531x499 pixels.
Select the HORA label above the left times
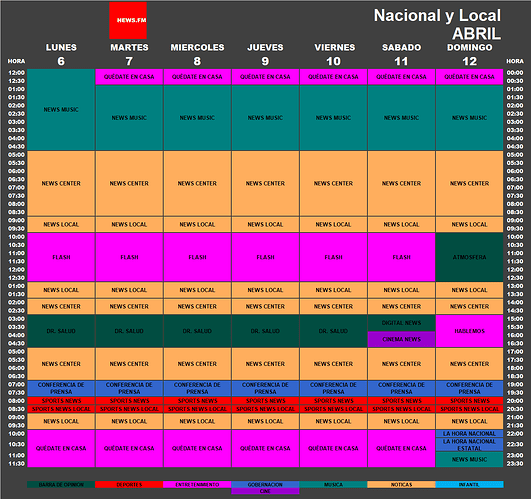16,61
